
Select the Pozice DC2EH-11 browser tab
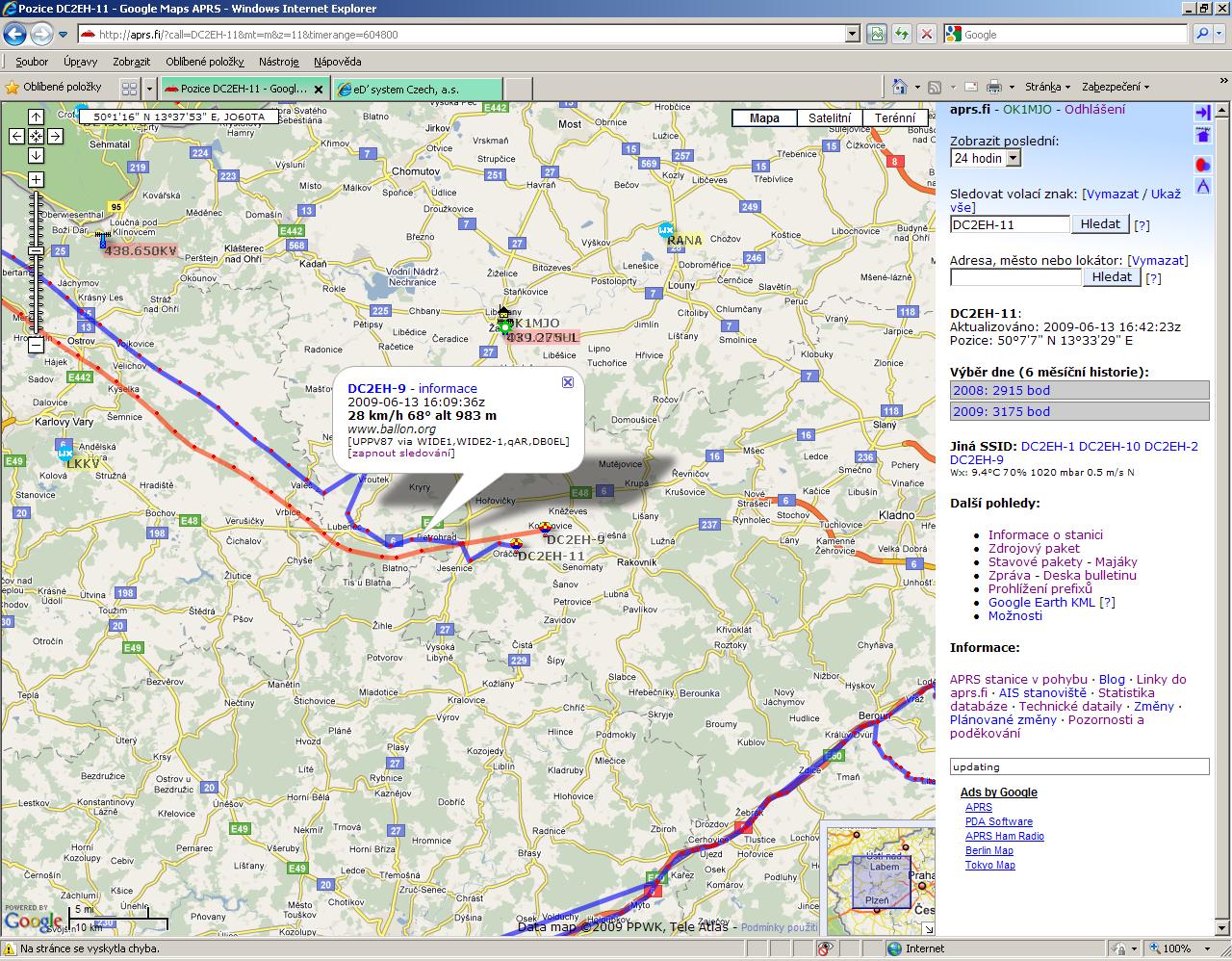(x=245, y=89)
